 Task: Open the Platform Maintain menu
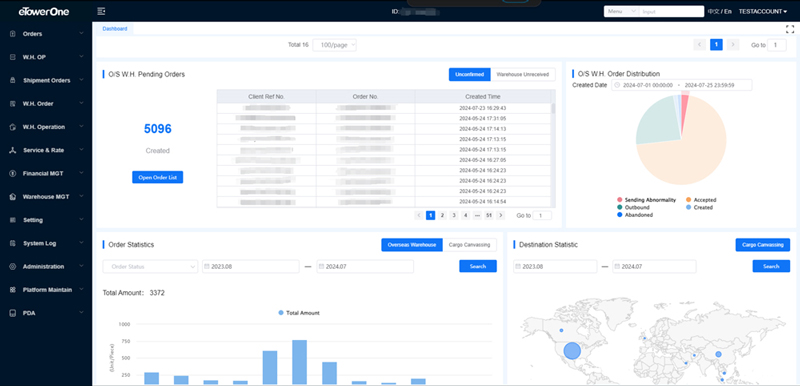(x=46, y=290)
